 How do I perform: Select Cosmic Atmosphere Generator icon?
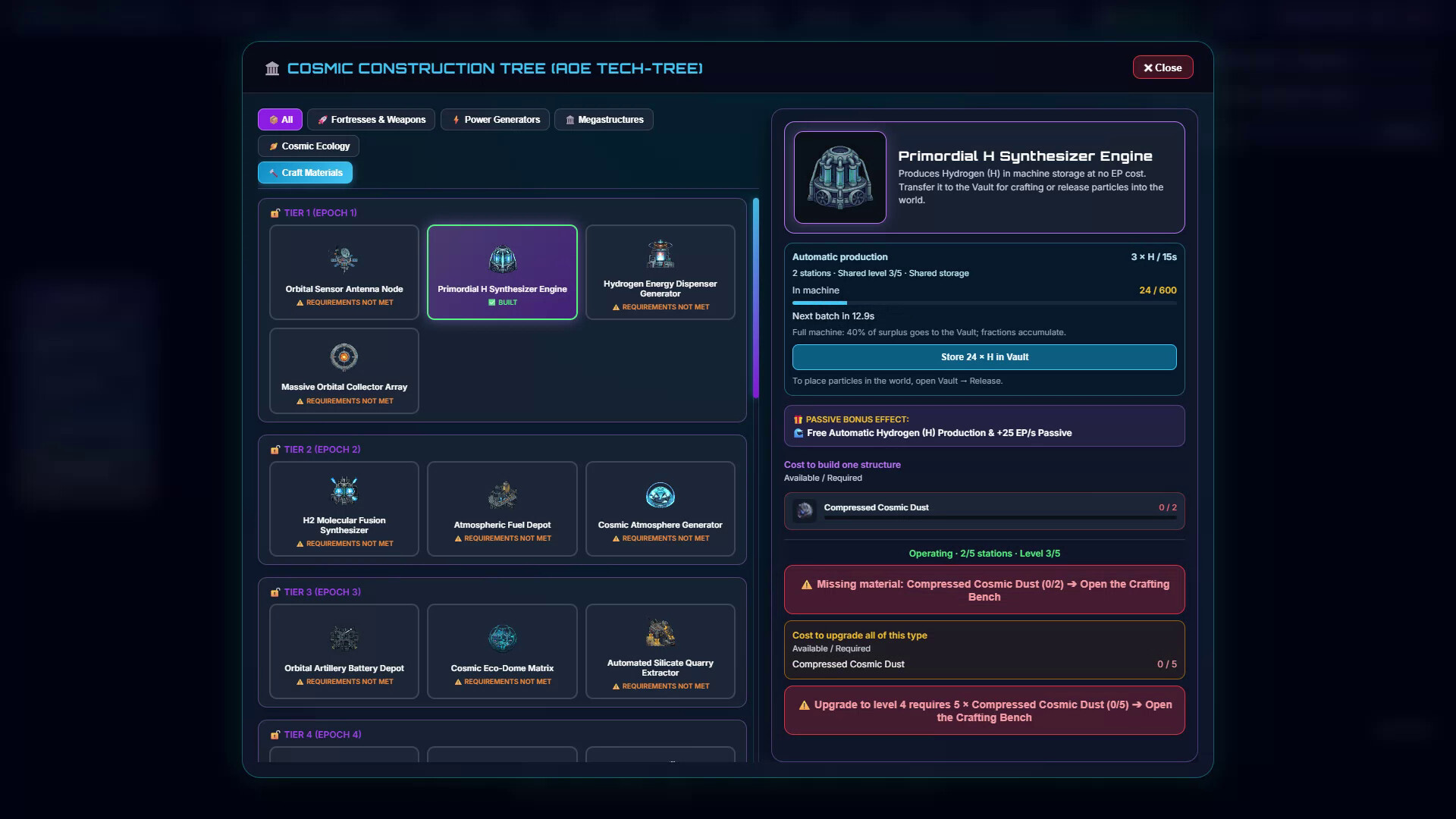pos(661,495)
